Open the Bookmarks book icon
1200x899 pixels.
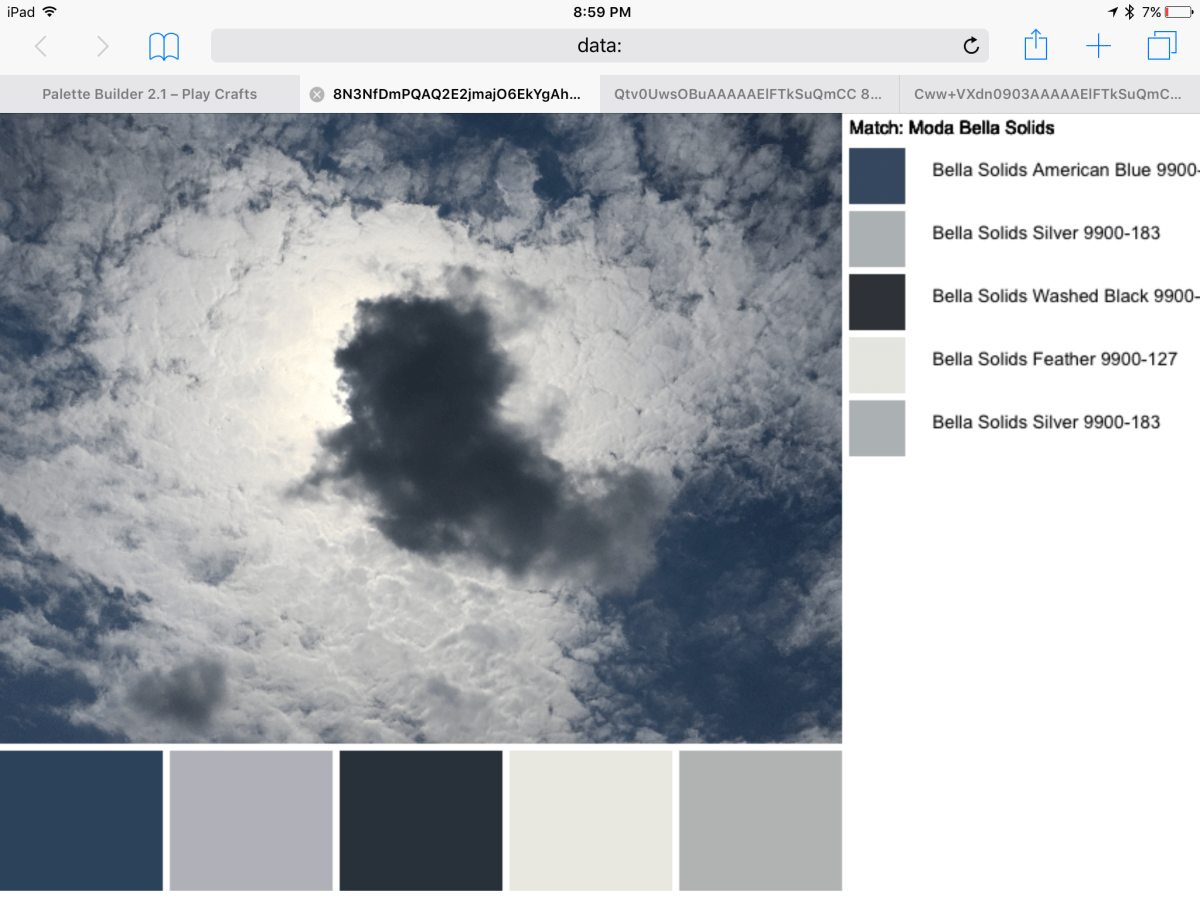[x=164, y=46]
